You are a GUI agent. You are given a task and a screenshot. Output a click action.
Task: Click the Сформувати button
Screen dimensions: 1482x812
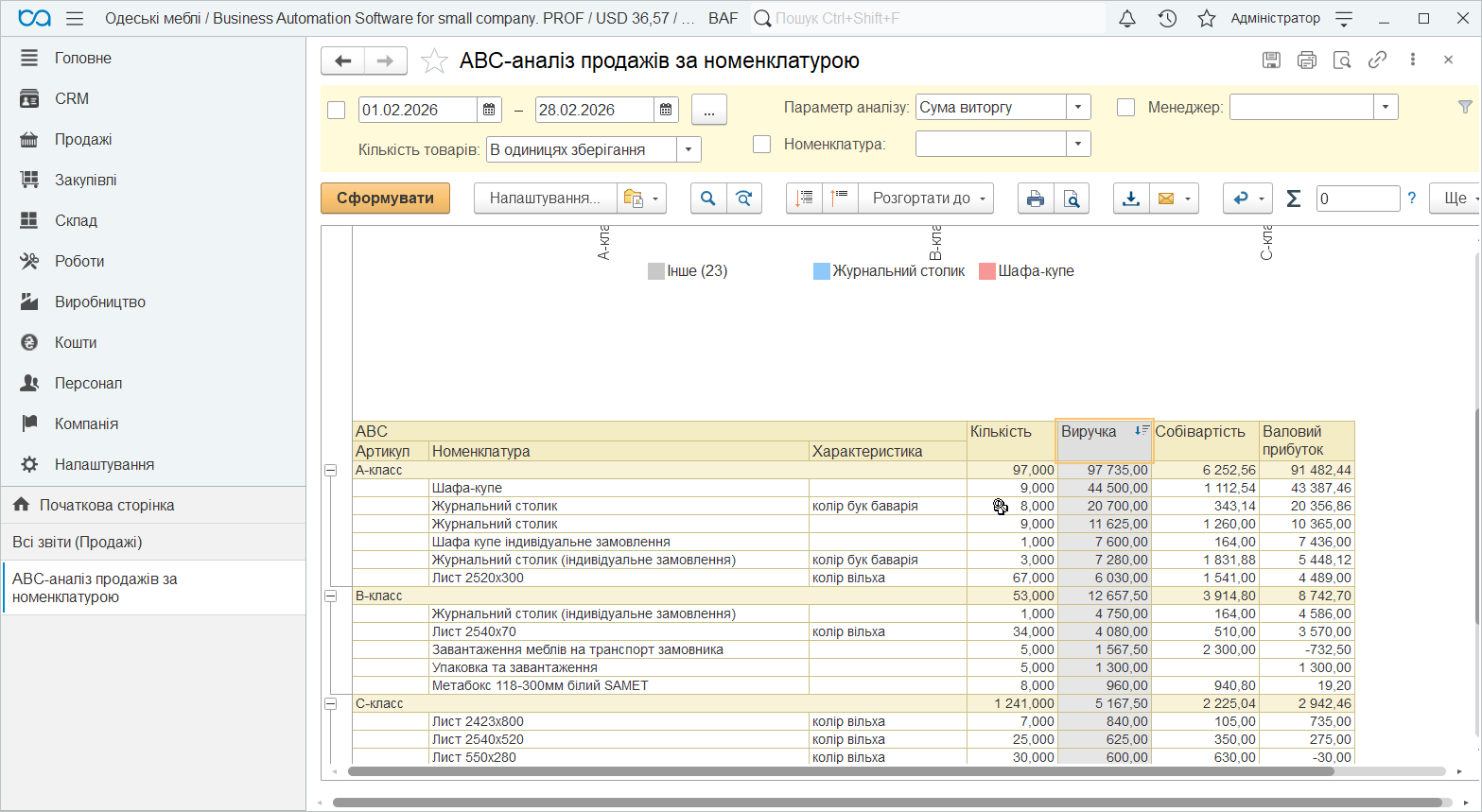[385, 199]
